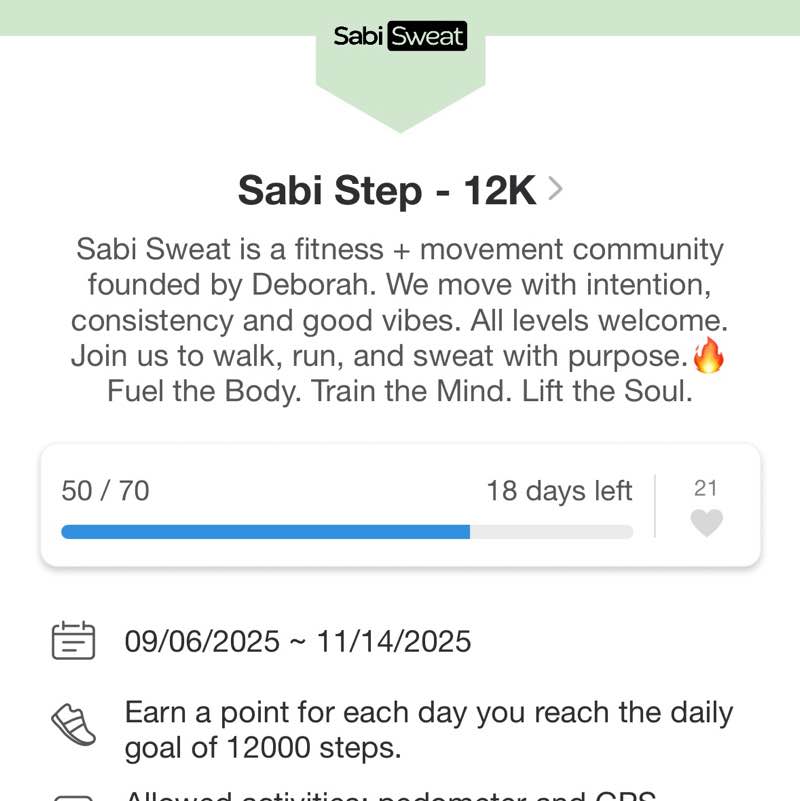Tap the Sabi Sweat logo badge
This screenshot has width=800, height=801.
tap(400, 37)
